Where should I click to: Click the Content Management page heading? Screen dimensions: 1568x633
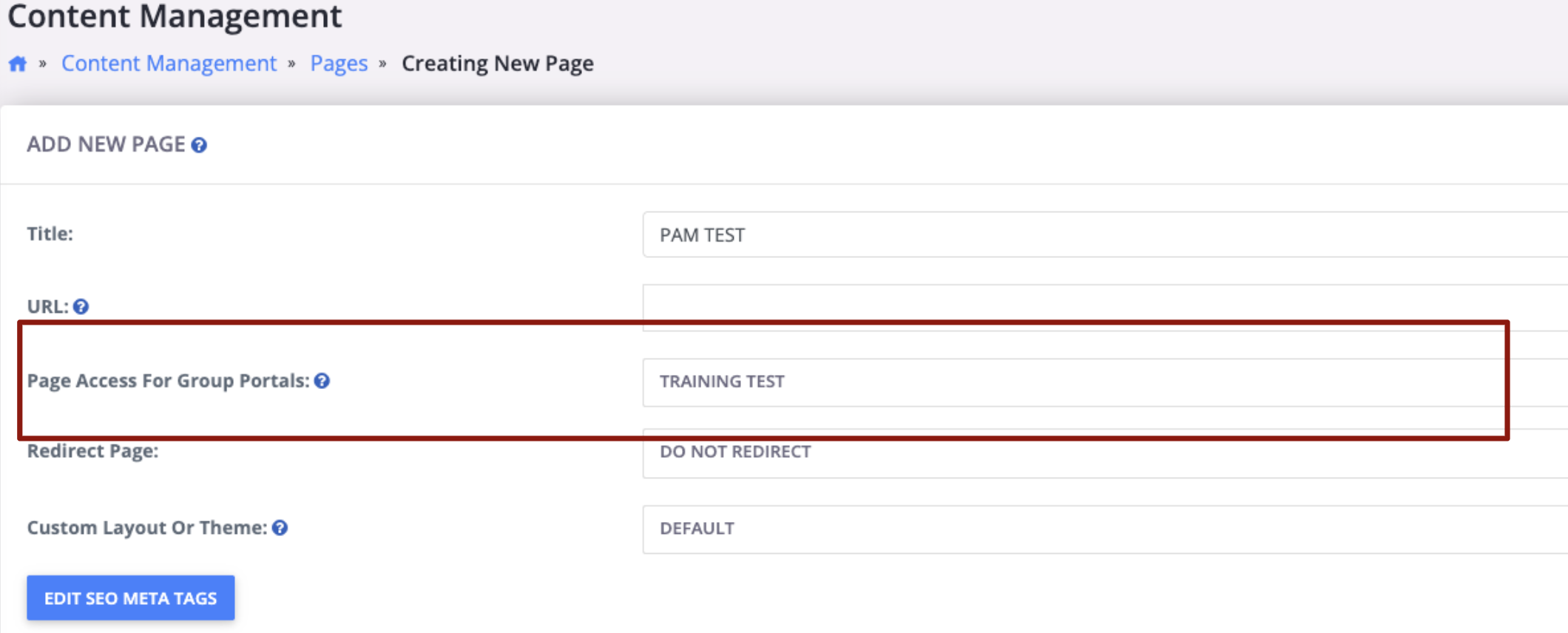tap(175, 16)
